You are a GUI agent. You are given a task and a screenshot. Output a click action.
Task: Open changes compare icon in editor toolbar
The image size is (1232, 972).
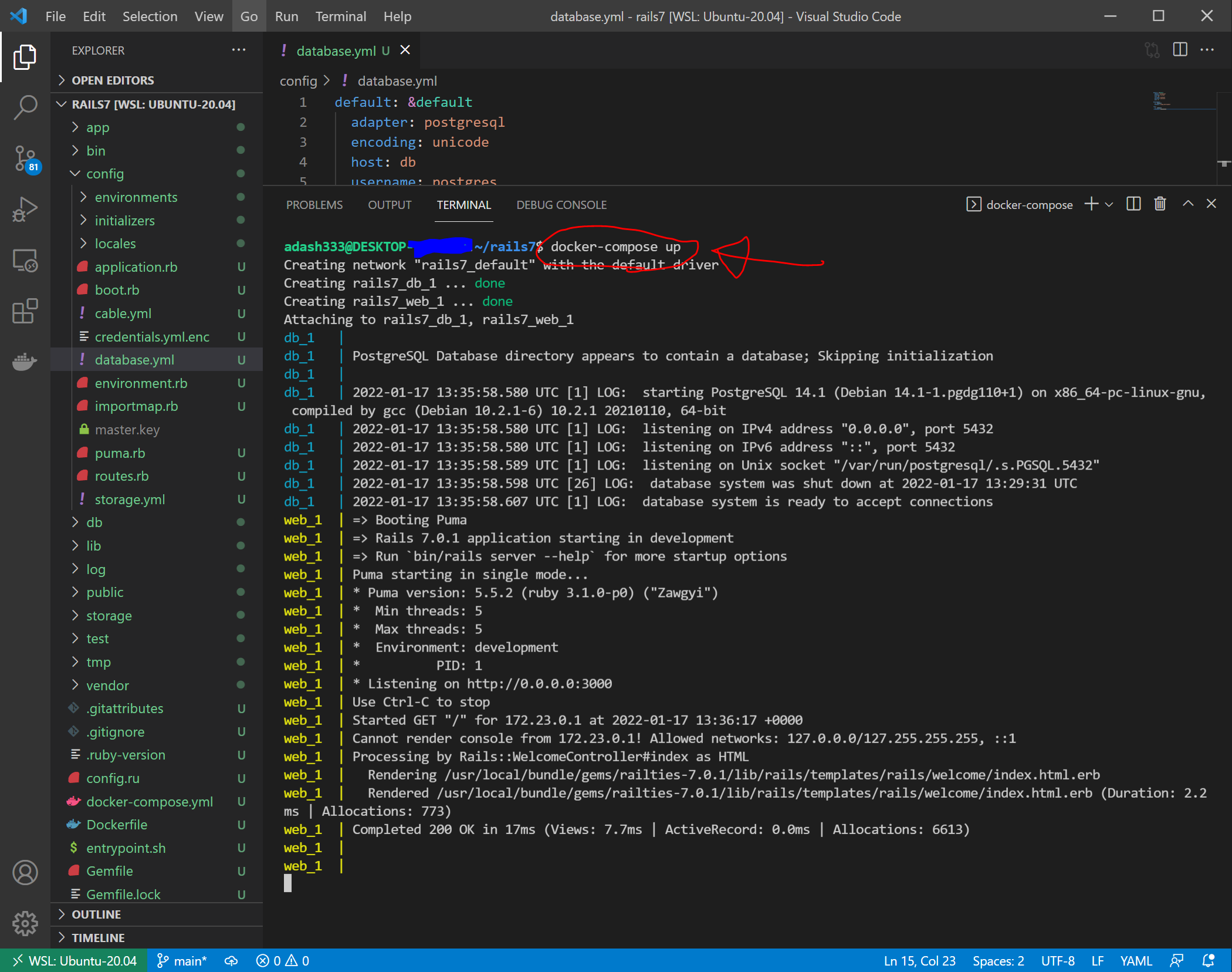[1152, 50]
